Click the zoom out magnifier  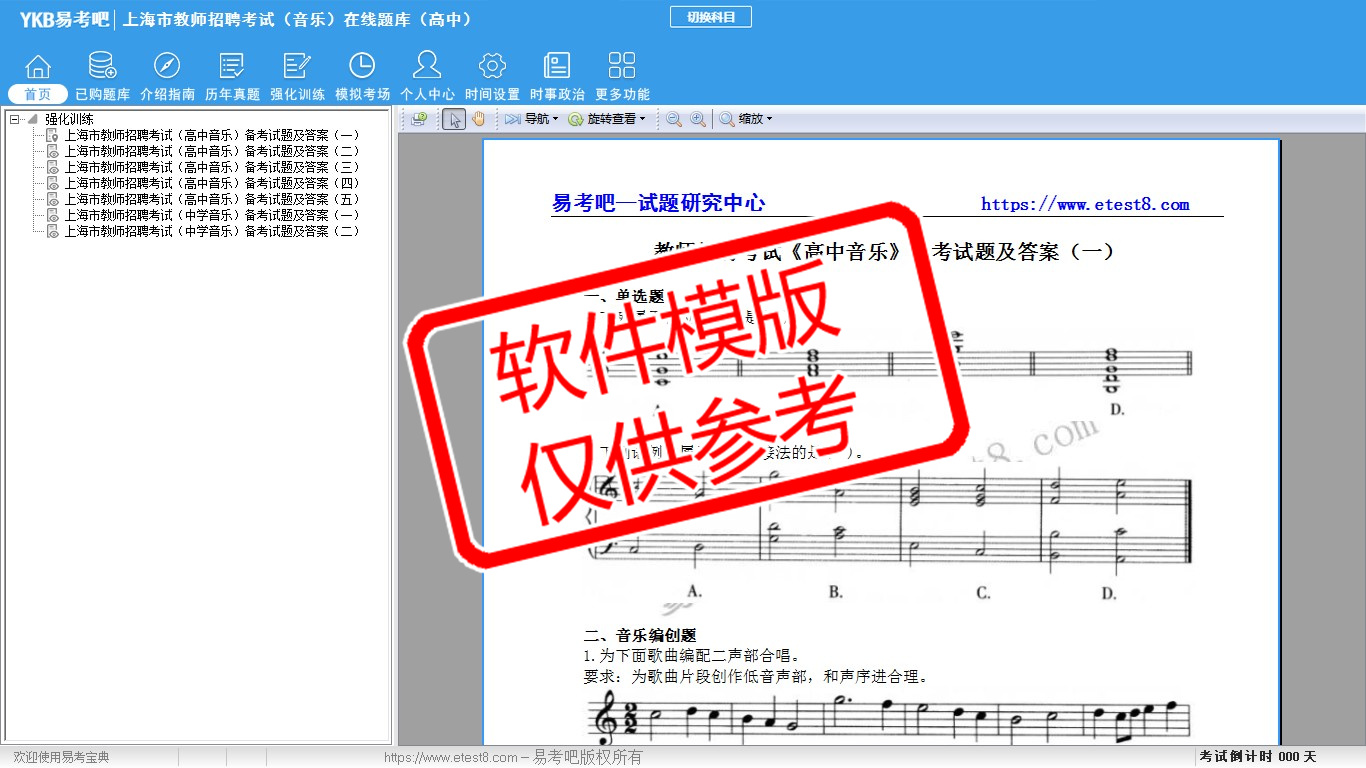click(674, 119)
